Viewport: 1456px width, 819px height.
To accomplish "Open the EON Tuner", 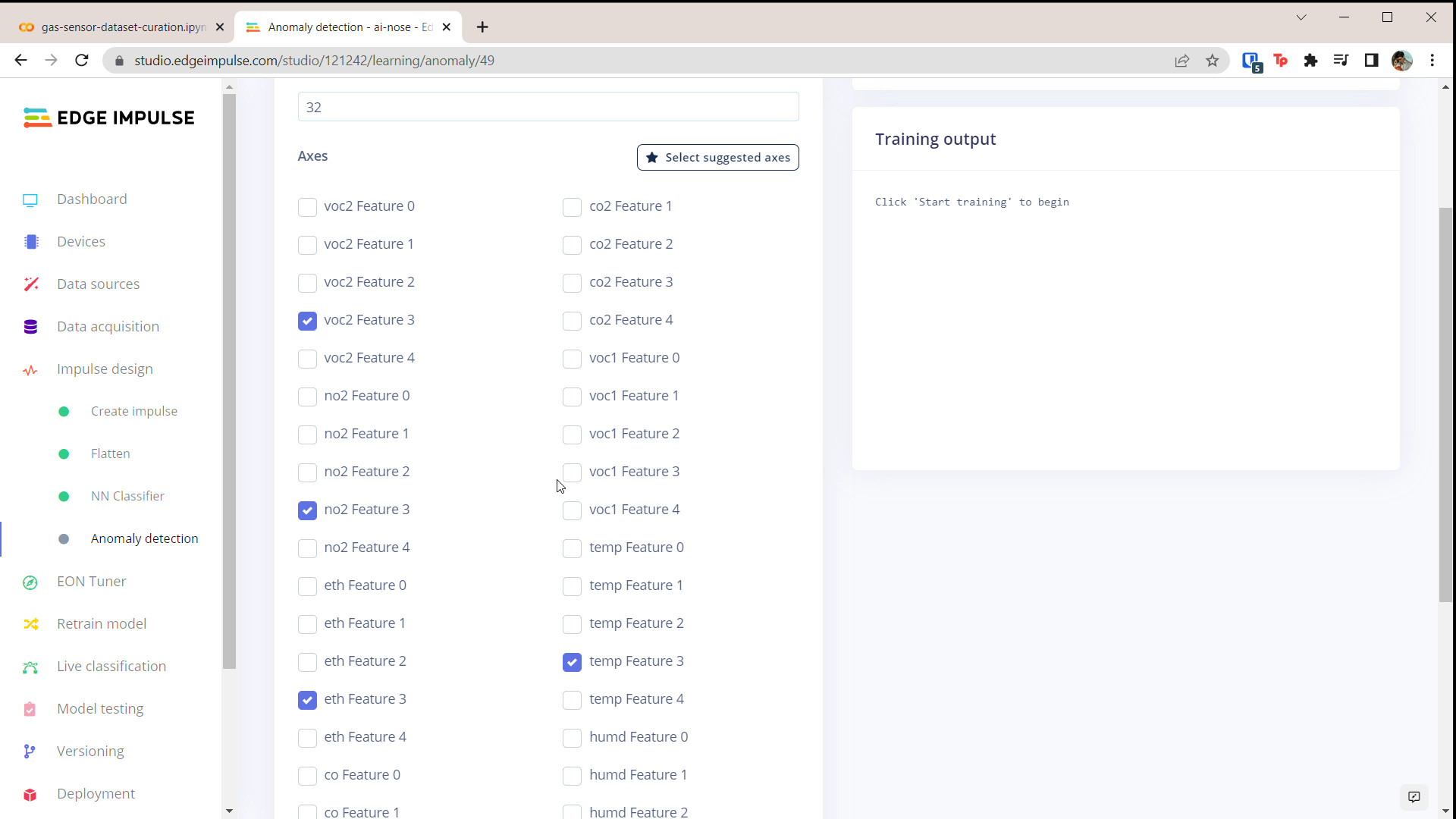I will tap(91, 581).
